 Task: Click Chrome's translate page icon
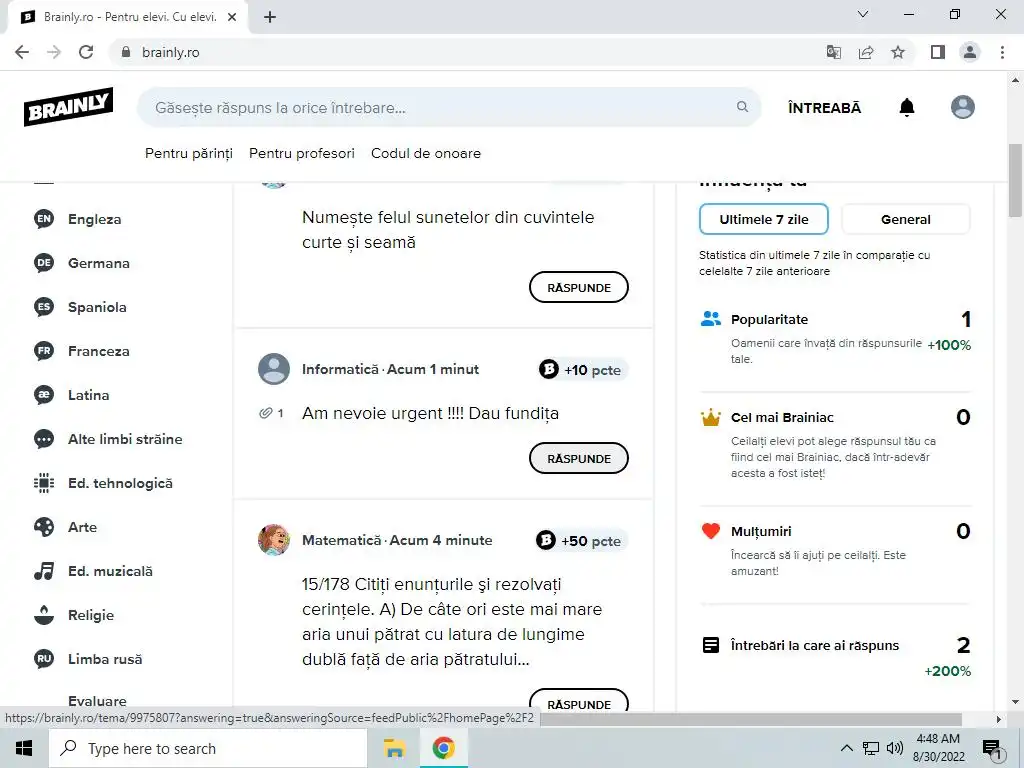point(834,52)
